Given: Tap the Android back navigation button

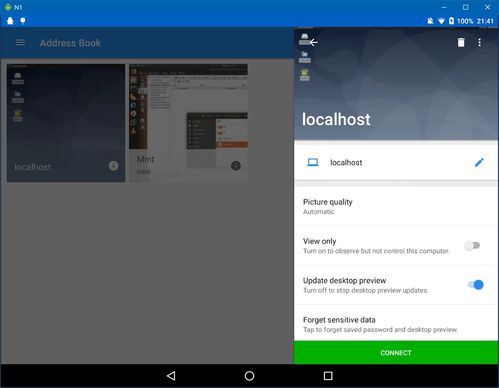Looking at the screenshot, I should coord(171,376).
